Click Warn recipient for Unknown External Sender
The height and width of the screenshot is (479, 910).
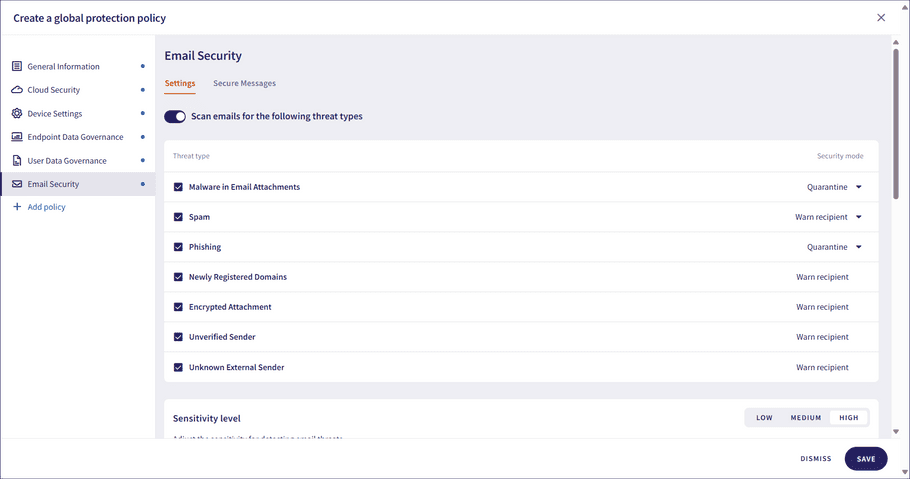coord(822,368)
